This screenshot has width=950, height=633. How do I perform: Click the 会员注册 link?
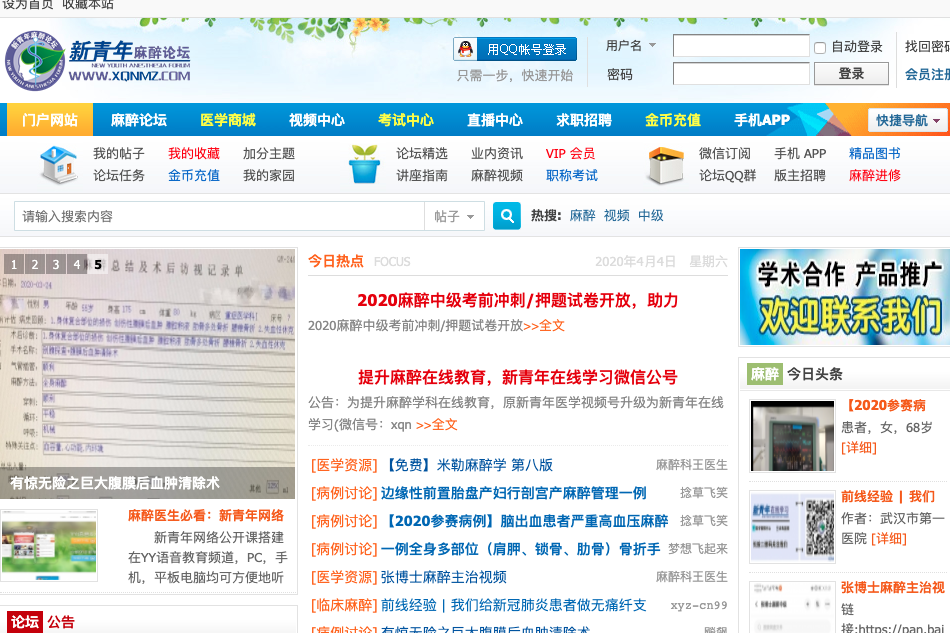point(927,74)
